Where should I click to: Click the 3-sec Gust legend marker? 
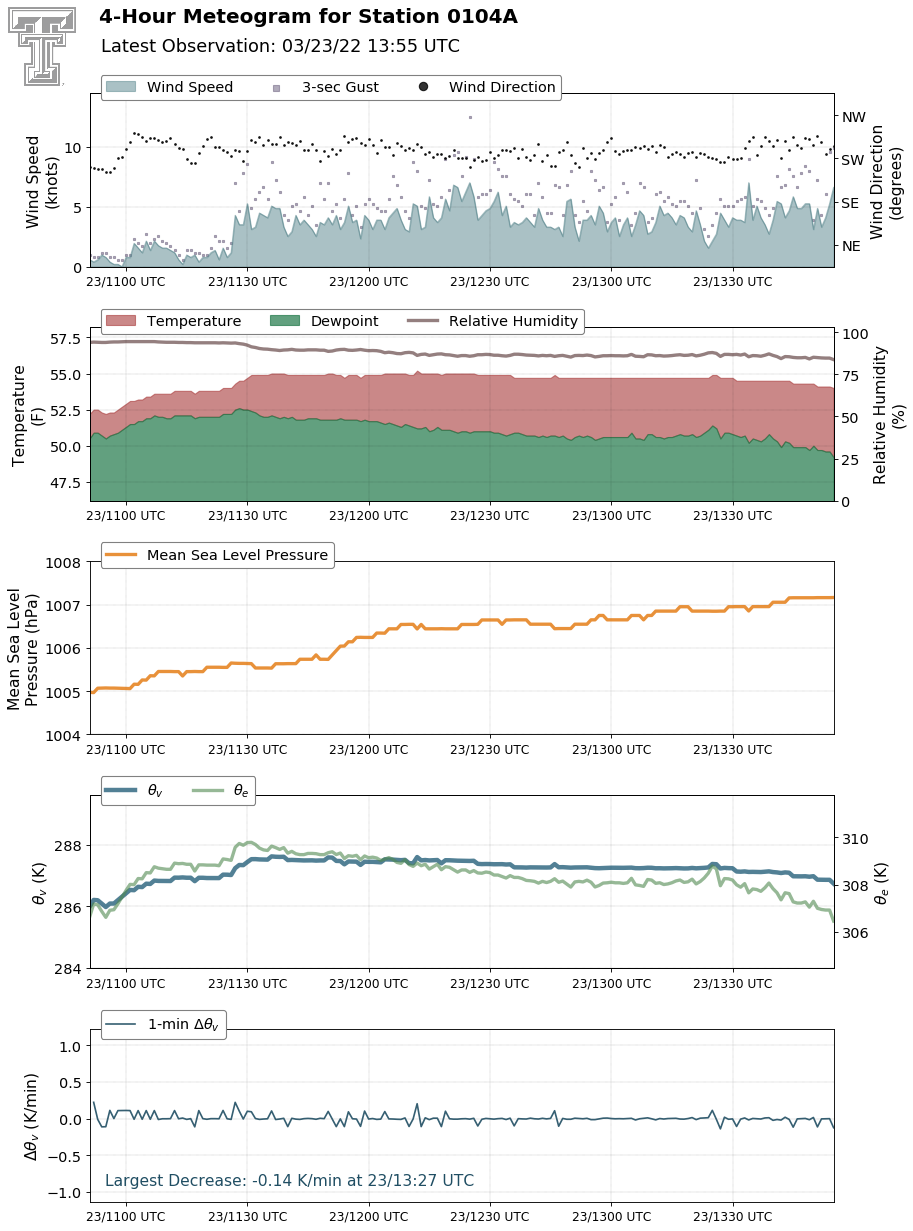[x=276, y=88]
